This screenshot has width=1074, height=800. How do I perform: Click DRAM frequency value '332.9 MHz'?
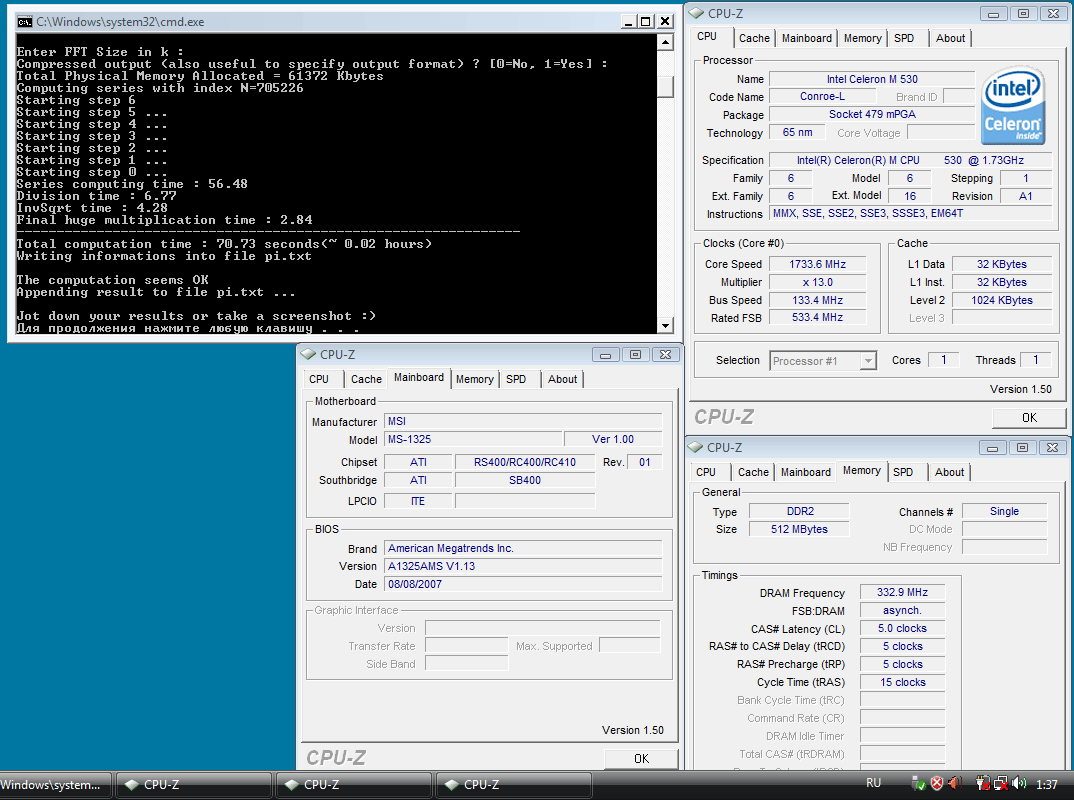(x=902, y=592)
